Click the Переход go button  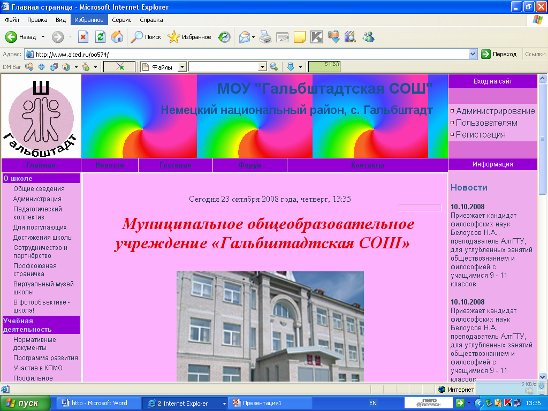tap(500, 54)
